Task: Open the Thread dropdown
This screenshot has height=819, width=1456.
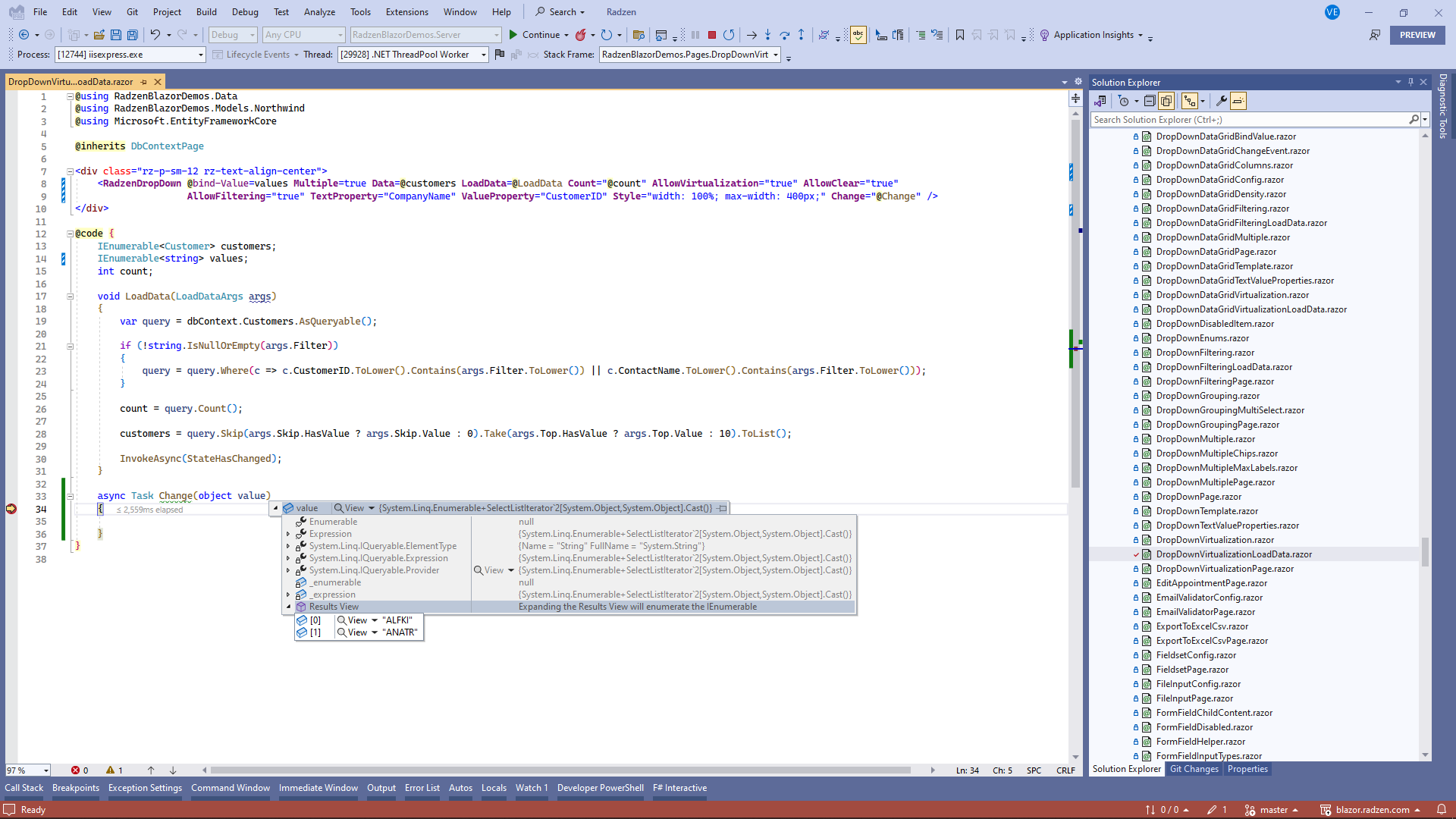Action: point(482,54)
